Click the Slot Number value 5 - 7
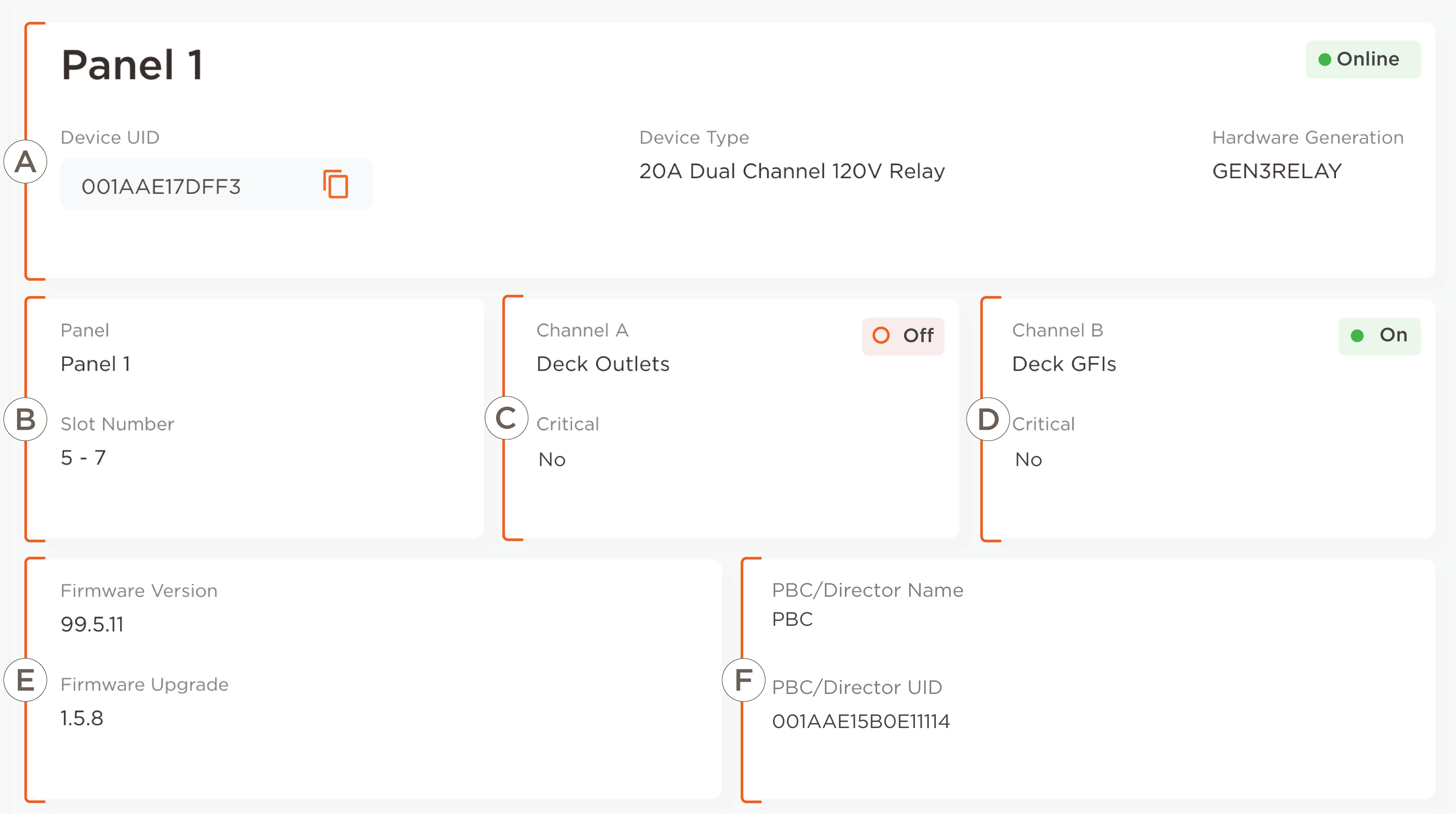The width and height of the screenshot is (1456, 814). (83, 457)
